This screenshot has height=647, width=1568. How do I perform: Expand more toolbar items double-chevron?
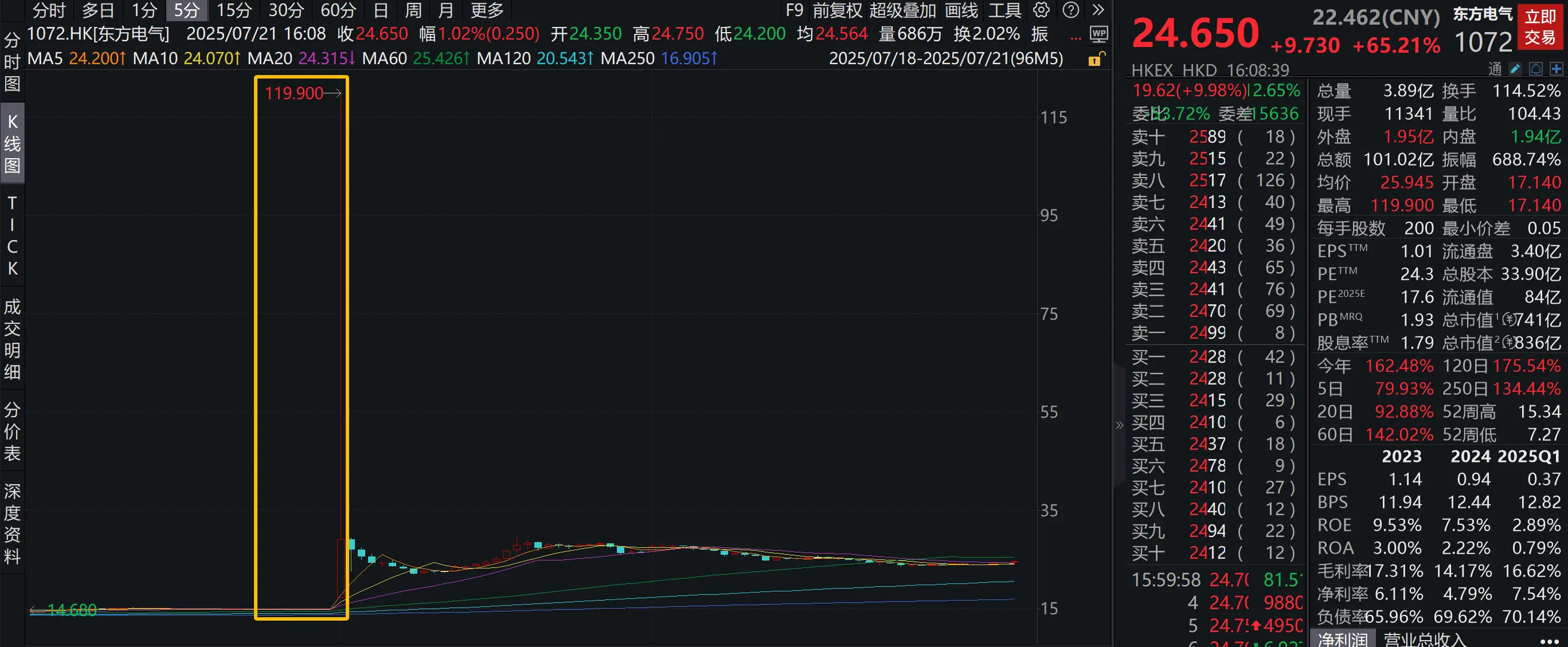[1098, 10]
